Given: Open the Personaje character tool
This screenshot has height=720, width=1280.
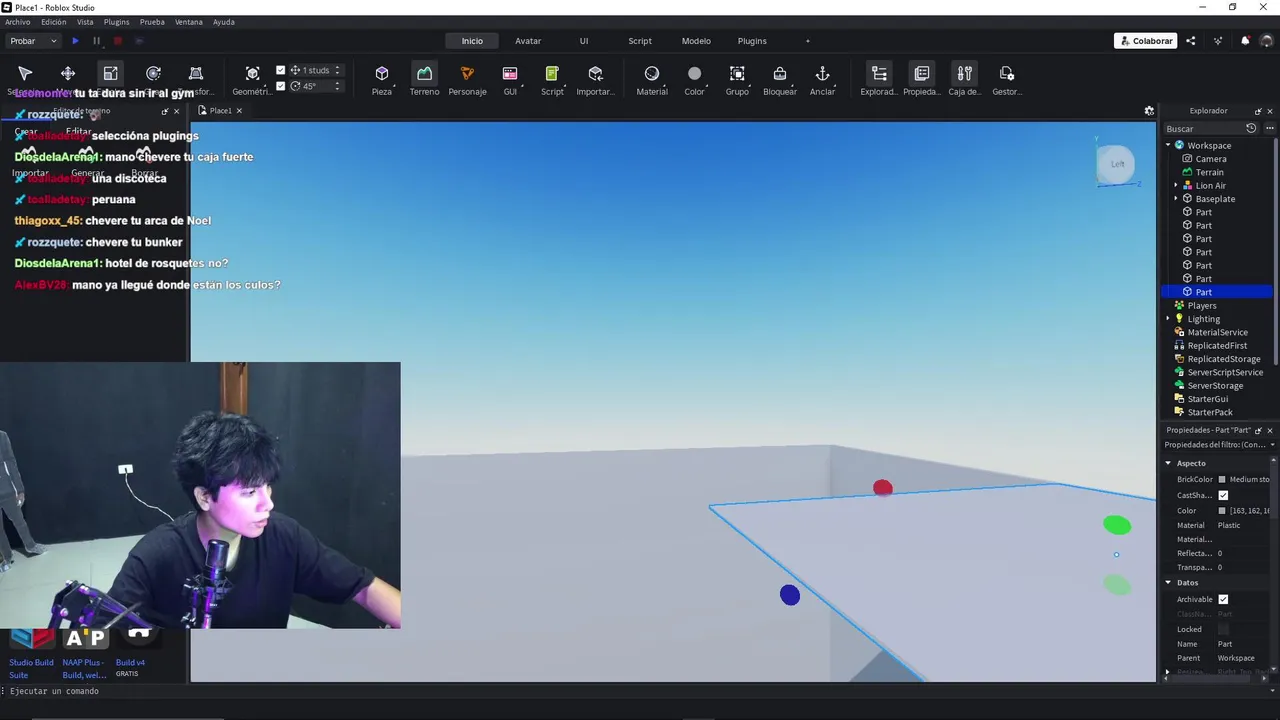Looking at the screenshot, I should [x=467, y=79].
